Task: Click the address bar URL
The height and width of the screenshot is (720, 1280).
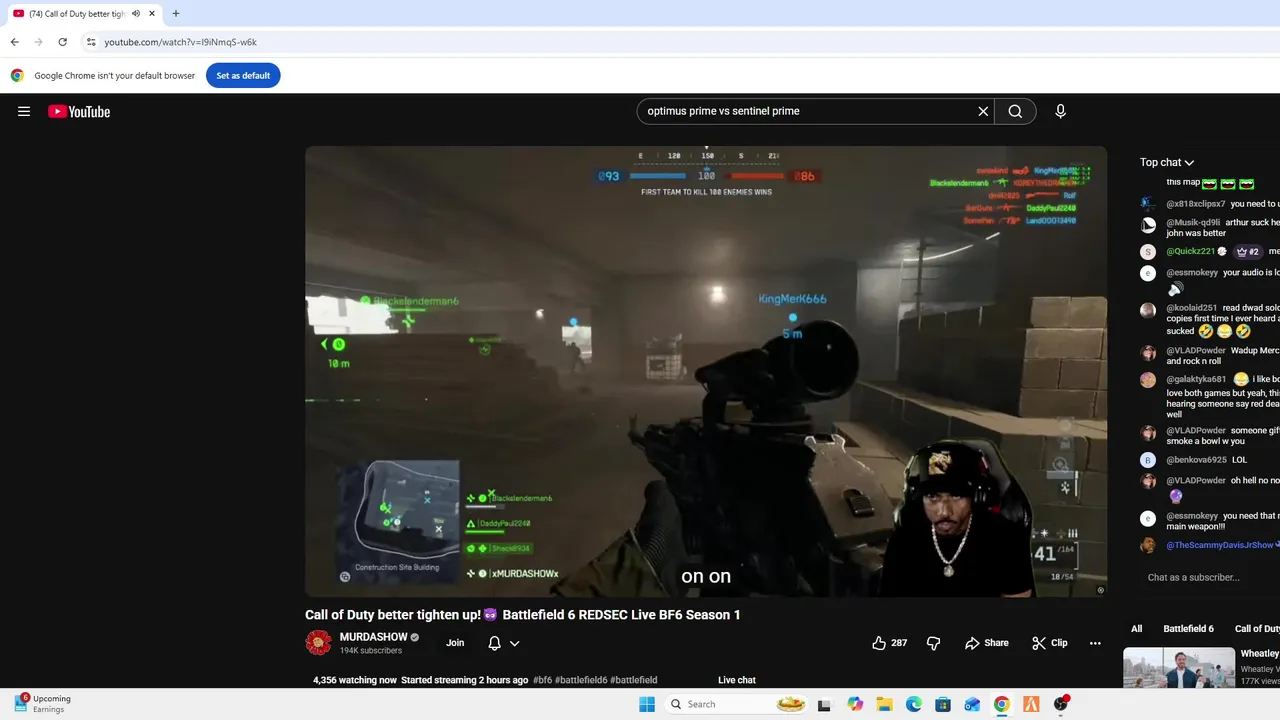Action: 181,42
